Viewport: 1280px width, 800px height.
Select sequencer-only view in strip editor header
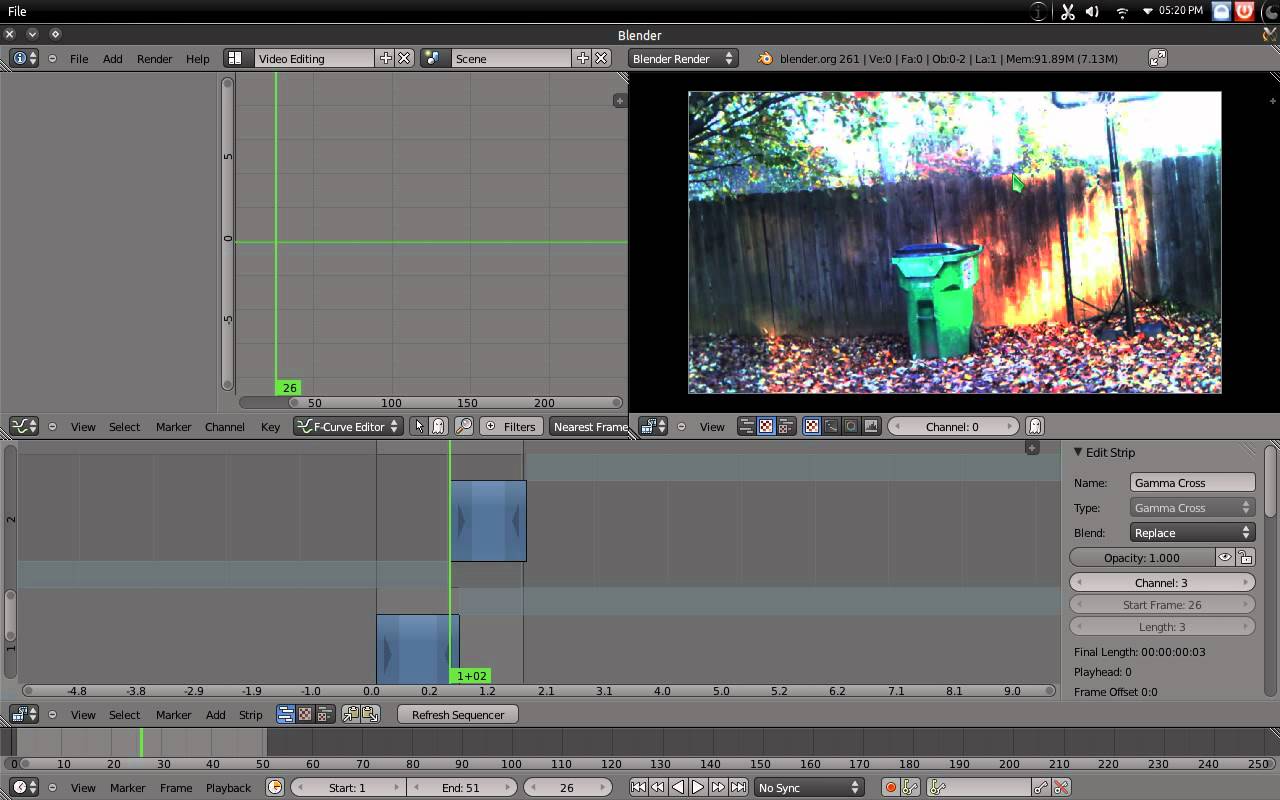pos(286,714)
